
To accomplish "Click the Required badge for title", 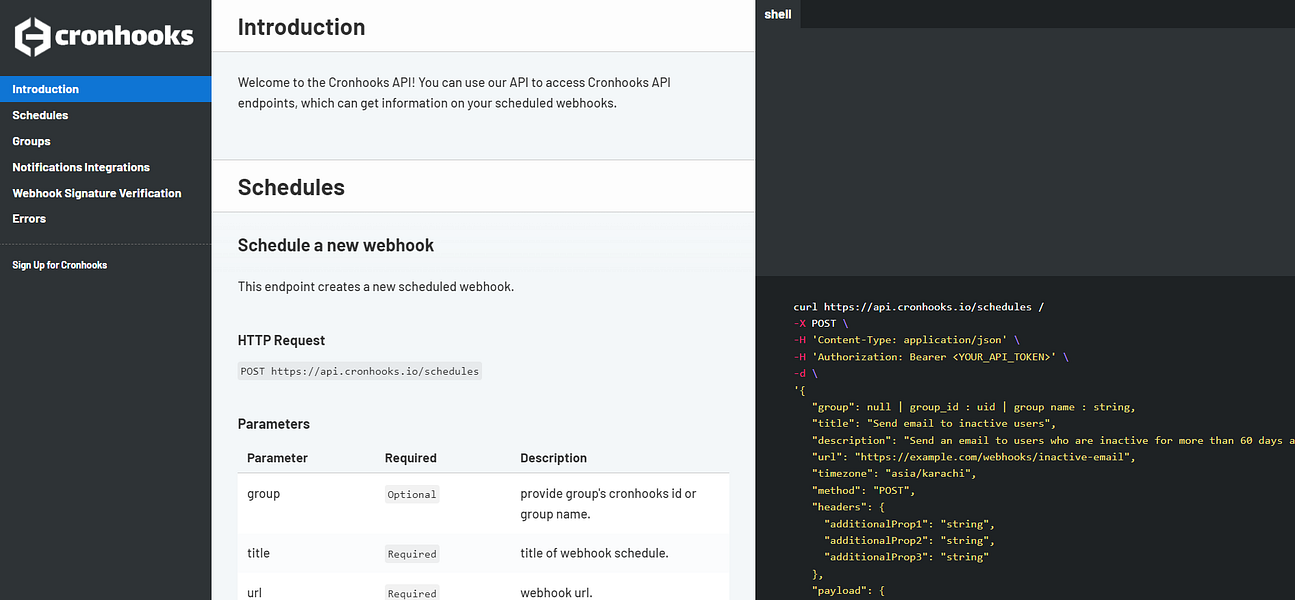I will (412, 554).
